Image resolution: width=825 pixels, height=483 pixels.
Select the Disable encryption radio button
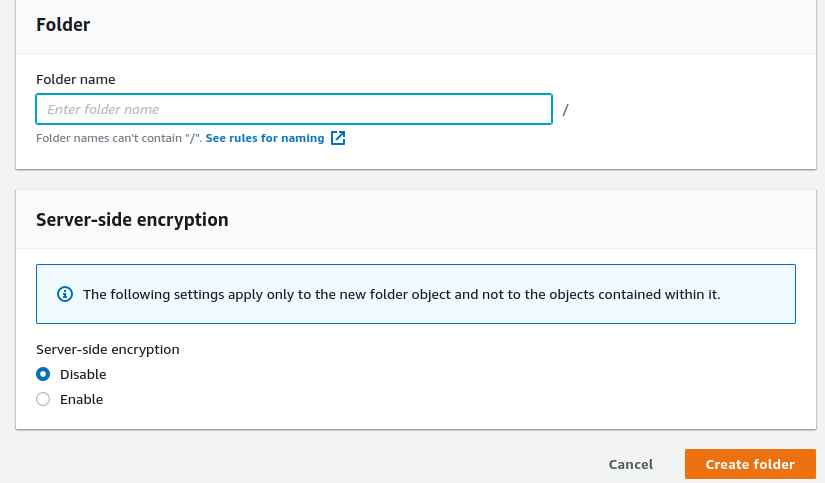tap(43, 374)
